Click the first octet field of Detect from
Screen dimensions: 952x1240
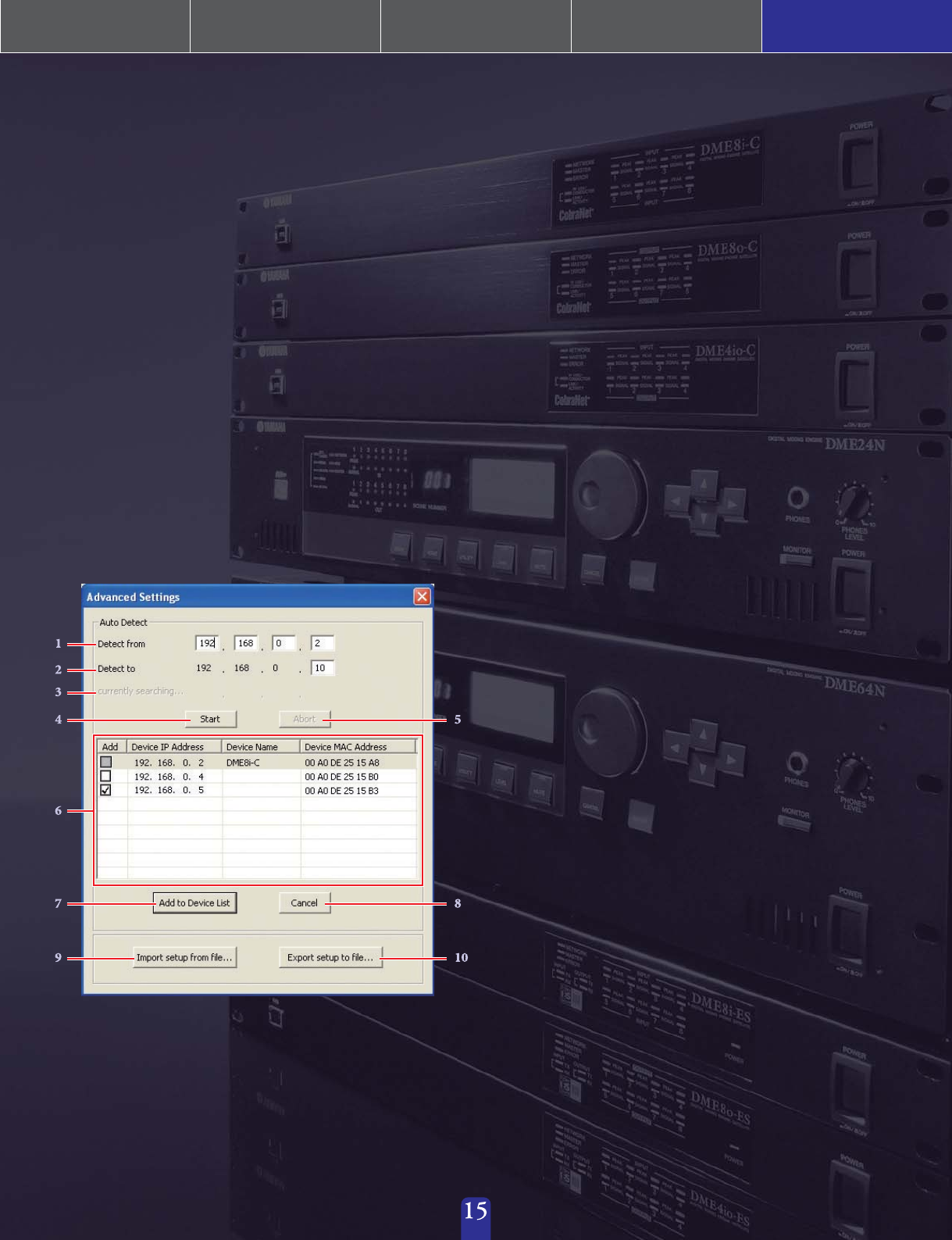click(x=207, y=643)
